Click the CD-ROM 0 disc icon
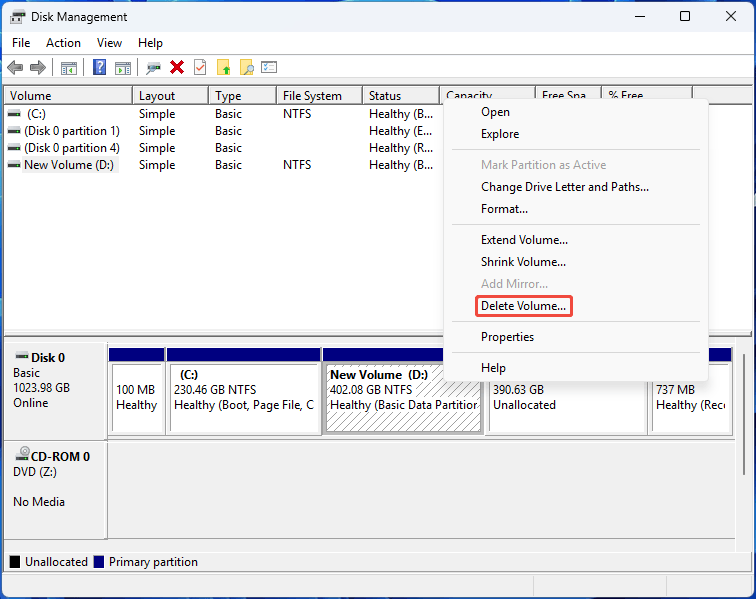The width and height of the screenshot is (756, 599). click(22, 453)
